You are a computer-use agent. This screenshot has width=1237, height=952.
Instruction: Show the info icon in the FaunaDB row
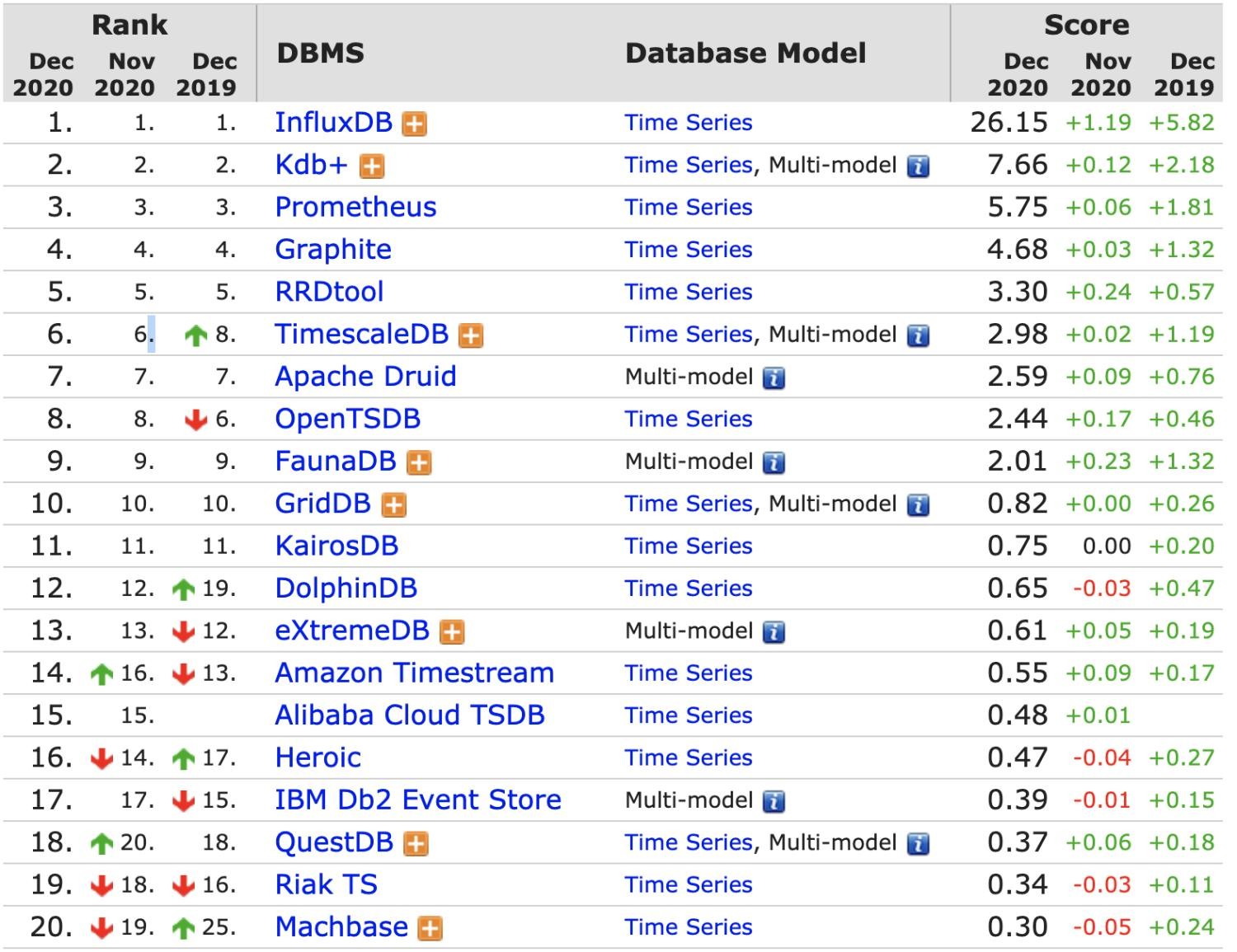pyautogui.click(x=774, y=462)
